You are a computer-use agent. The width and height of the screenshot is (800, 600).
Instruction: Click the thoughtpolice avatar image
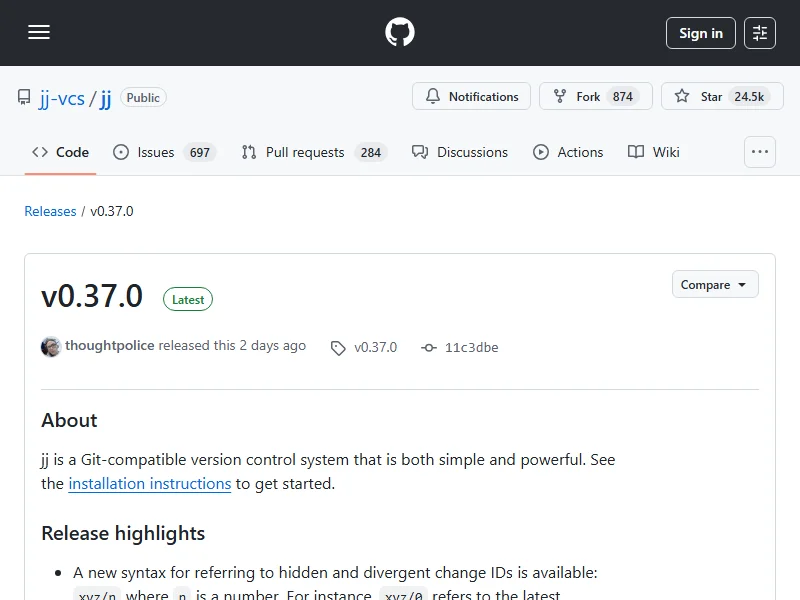[x=51, y=347]
